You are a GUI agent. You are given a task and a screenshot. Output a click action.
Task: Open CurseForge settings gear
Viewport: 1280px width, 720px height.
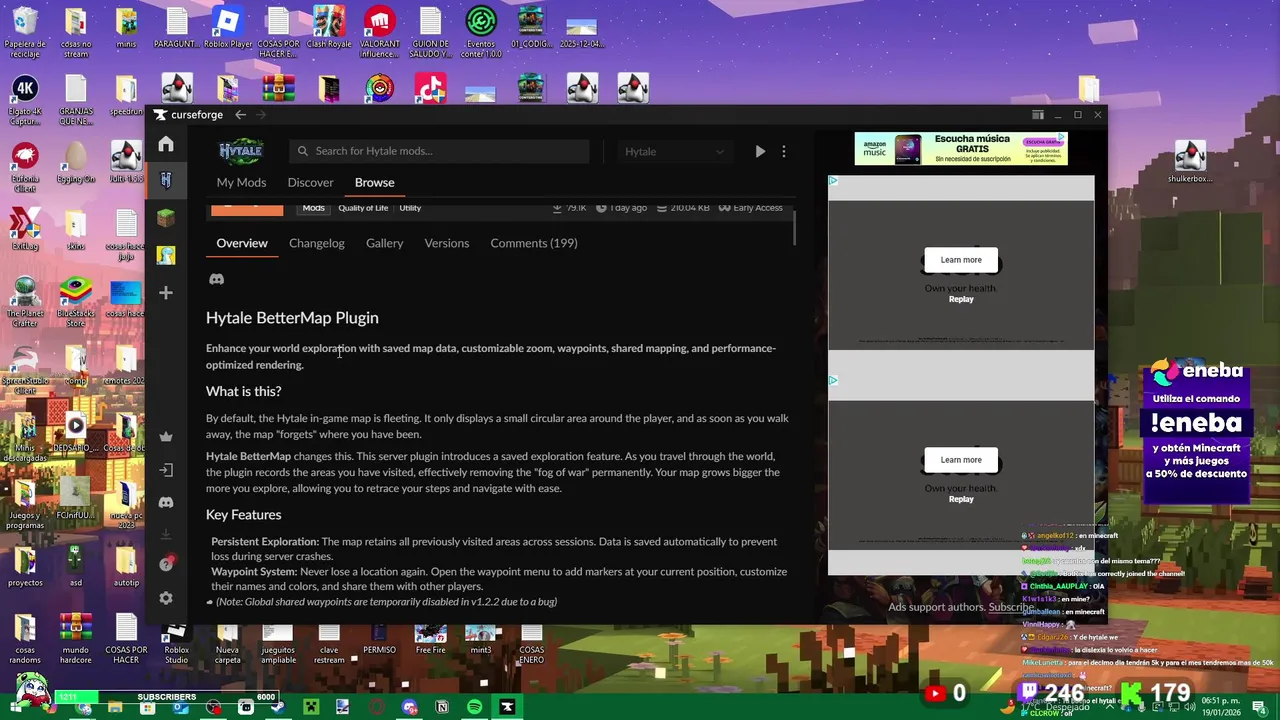(x=166, y=598)
